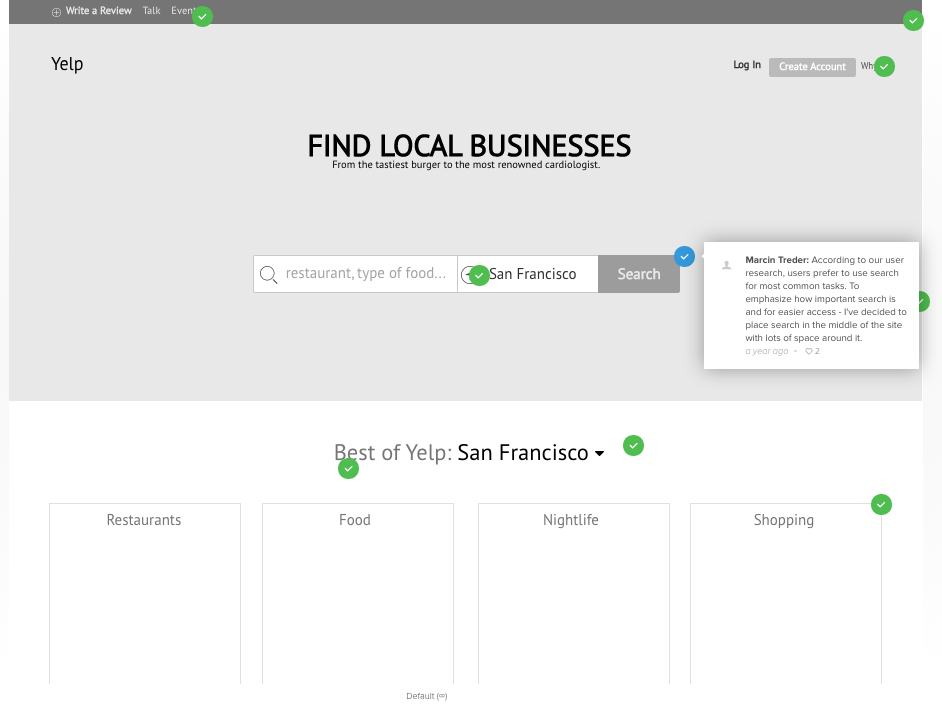Viewport: 942px width, 709px height.
Task: Open the comment pin below the word 'Best'
Action: (x=348, y=469)
